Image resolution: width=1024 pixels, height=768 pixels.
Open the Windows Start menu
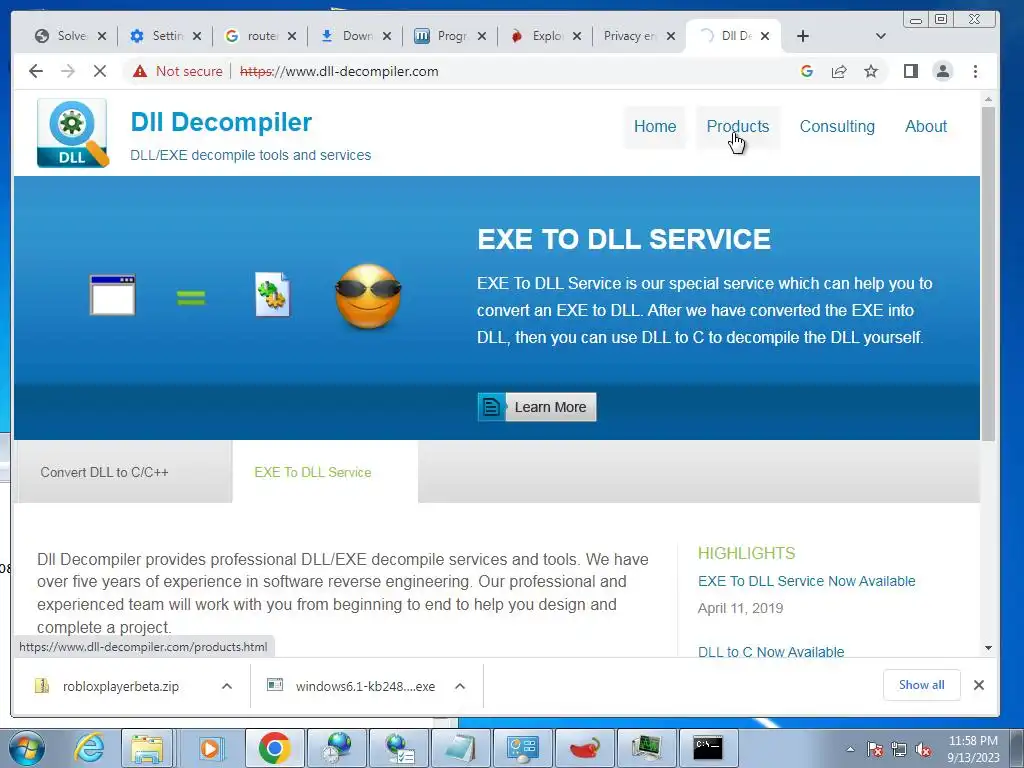(x=26, y=748)
